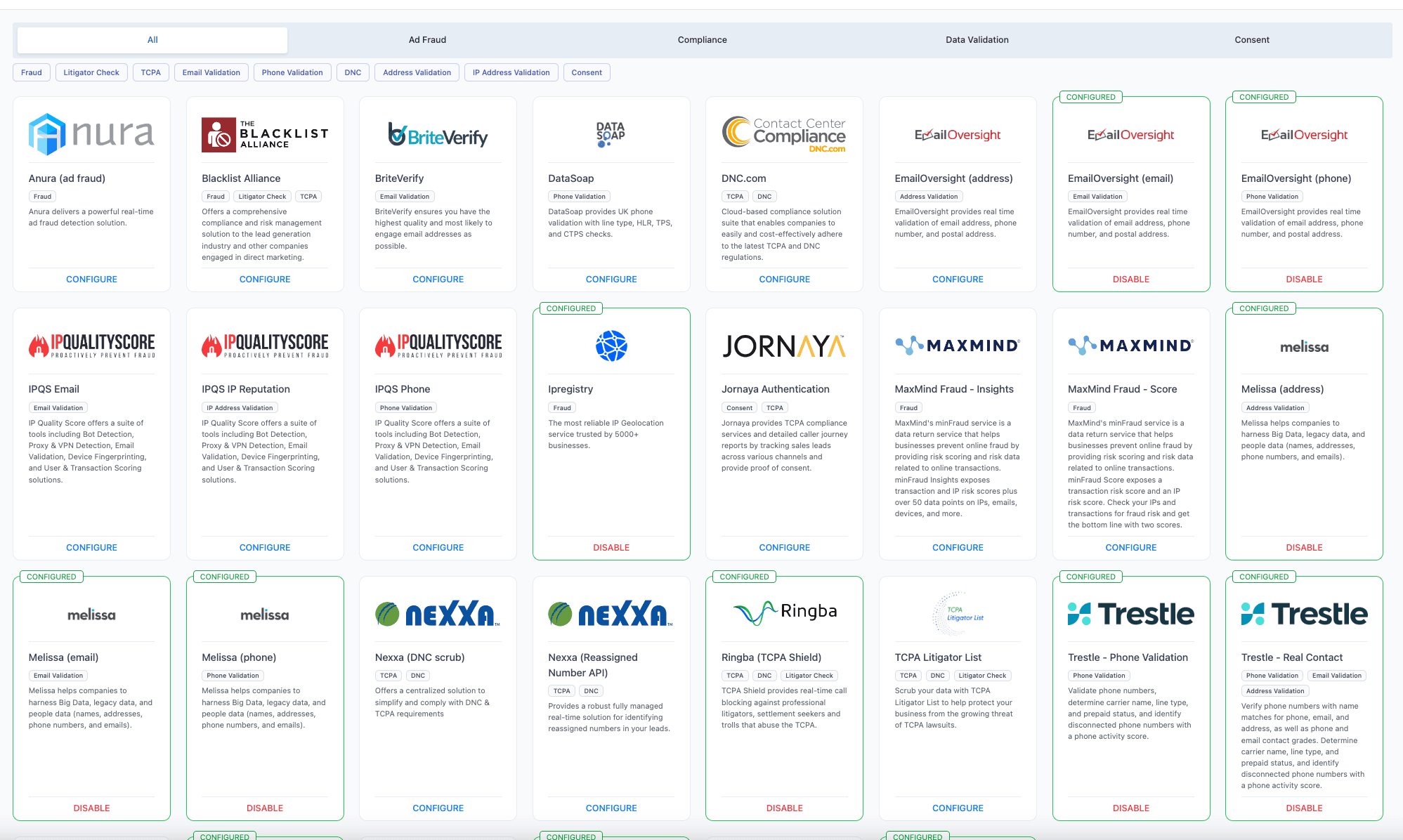
Task: Filter by Email Validation chip in the filter bar
Action: [211, 72]
